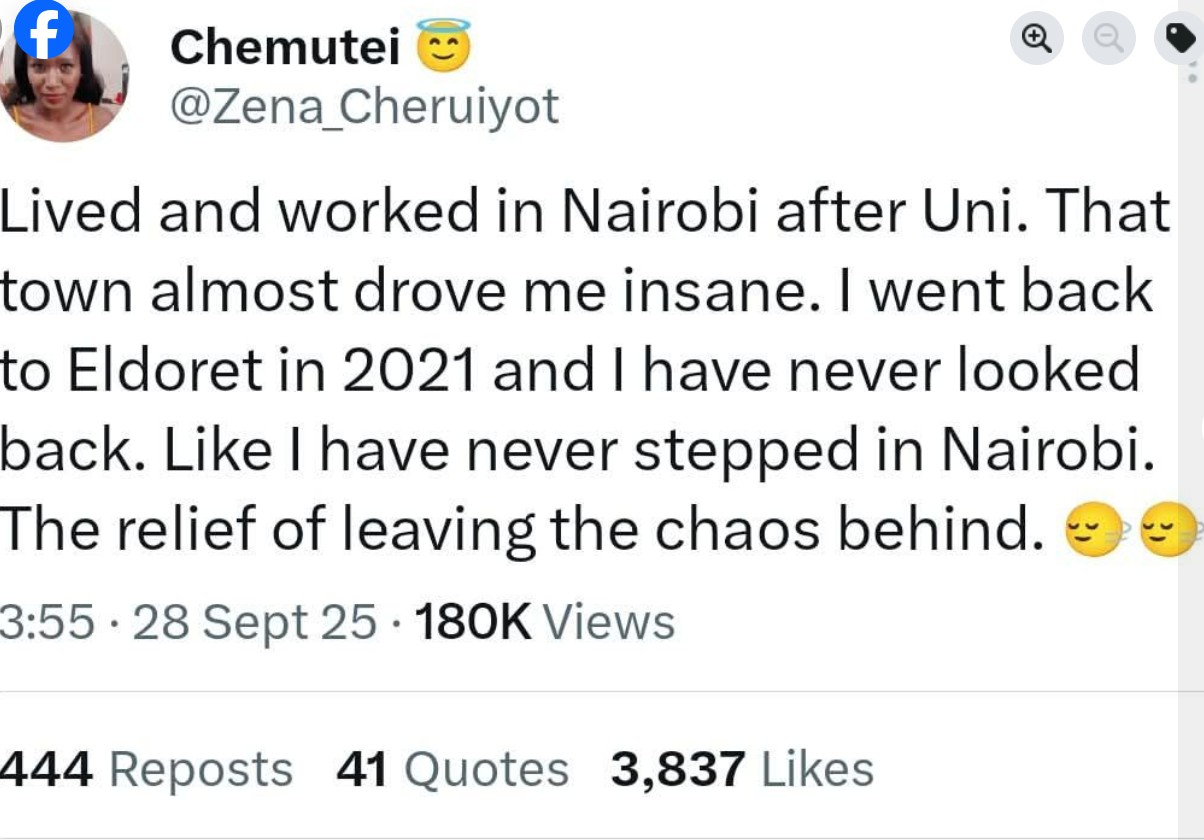Click the 3:55 tweet time
Screen dimensions: 1204x840
pos(48,622)
